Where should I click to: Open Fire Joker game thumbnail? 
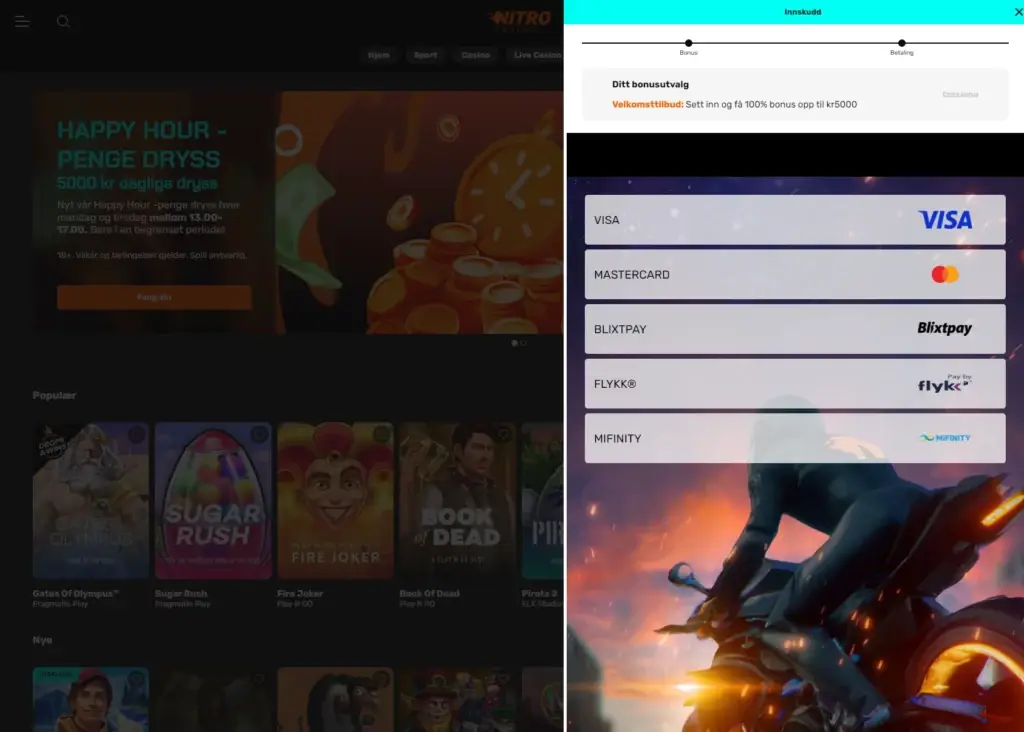336,500
